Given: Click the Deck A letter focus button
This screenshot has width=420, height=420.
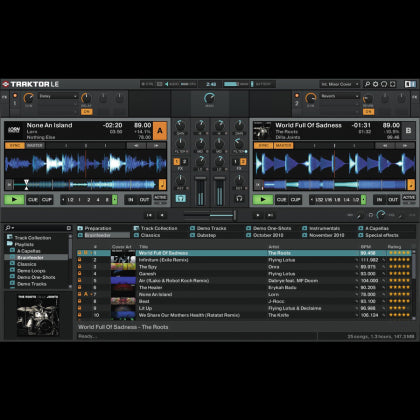Looking at the screenshot, I should click(160, 131).
